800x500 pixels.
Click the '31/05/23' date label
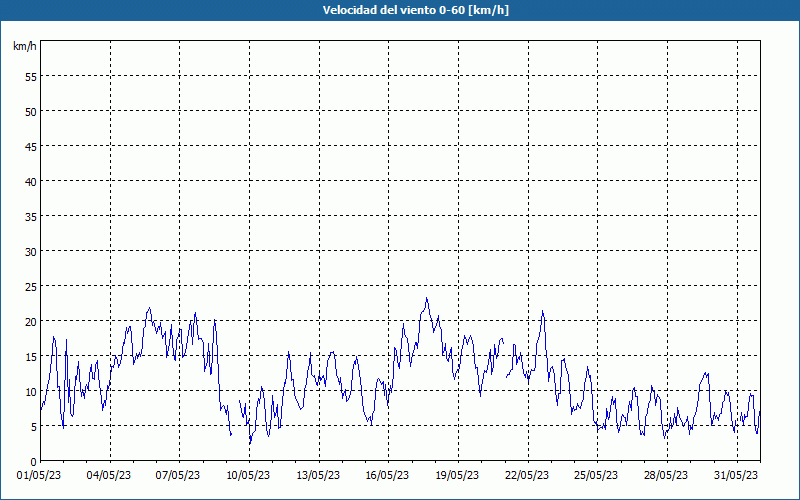coord(736,476)
